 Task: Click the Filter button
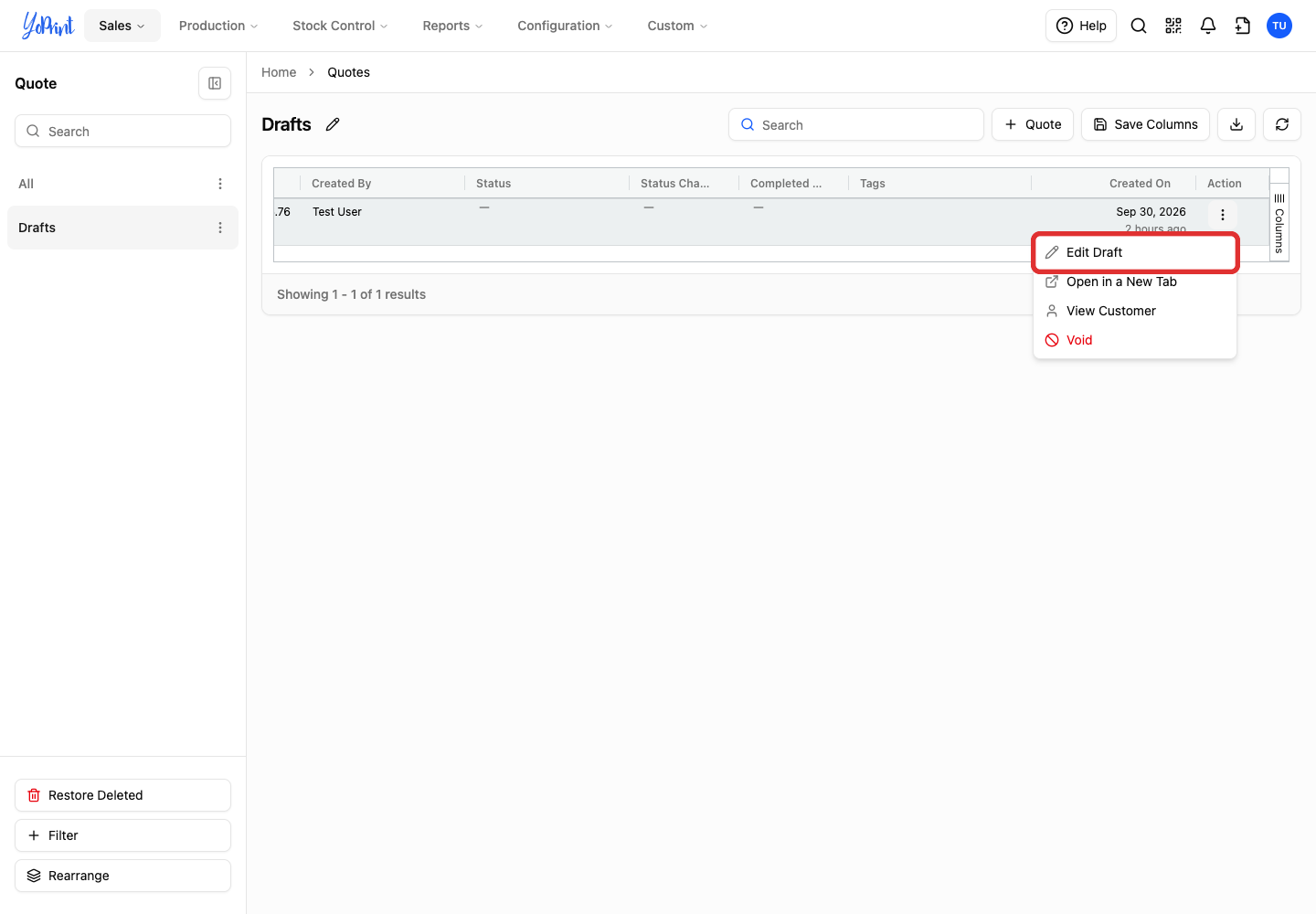pos(122,835)
